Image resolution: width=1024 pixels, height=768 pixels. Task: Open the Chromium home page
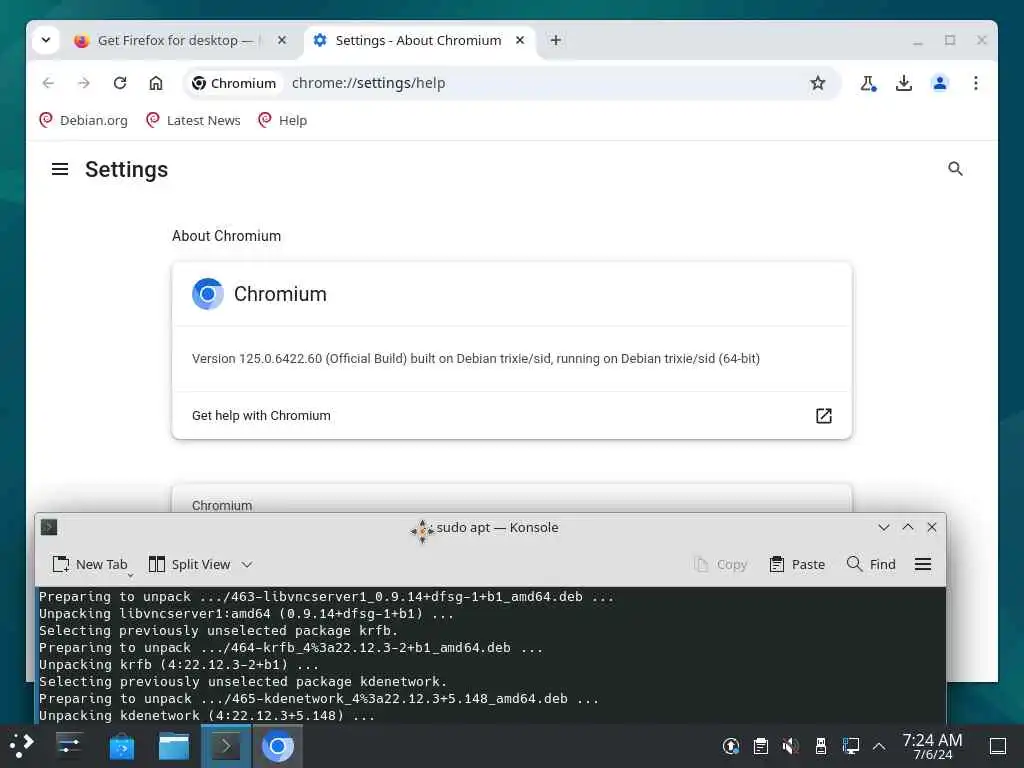click(x=155, y=83)
